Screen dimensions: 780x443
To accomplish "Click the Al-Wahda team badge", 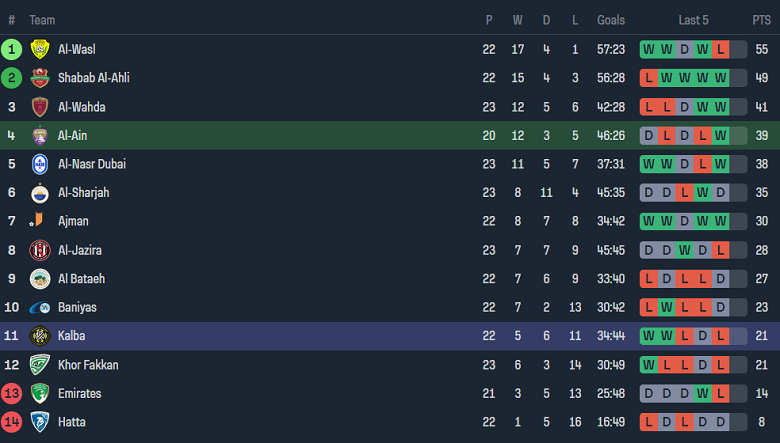I will [39, 107].
